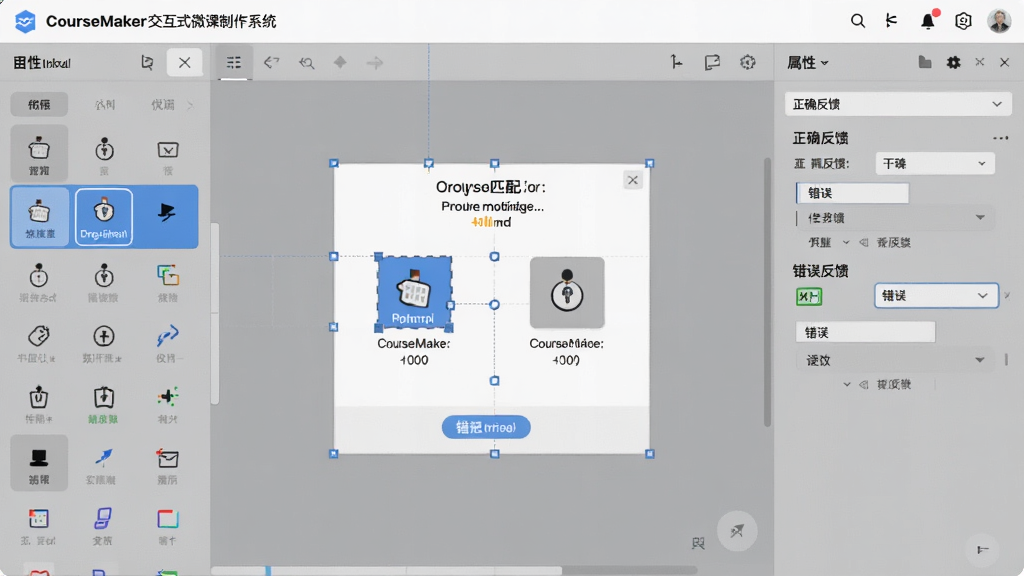
Task: Click the forward arrow in canvas toolbar
Action: pos(375,63)
